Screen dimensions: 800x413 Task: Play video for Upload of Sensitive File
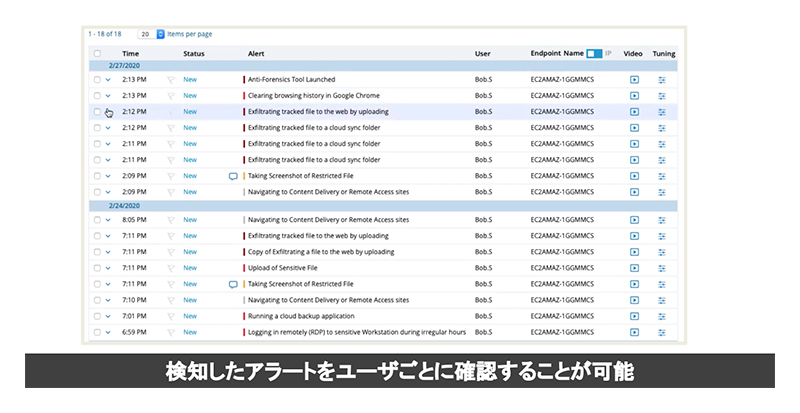[x=634, y=268]
